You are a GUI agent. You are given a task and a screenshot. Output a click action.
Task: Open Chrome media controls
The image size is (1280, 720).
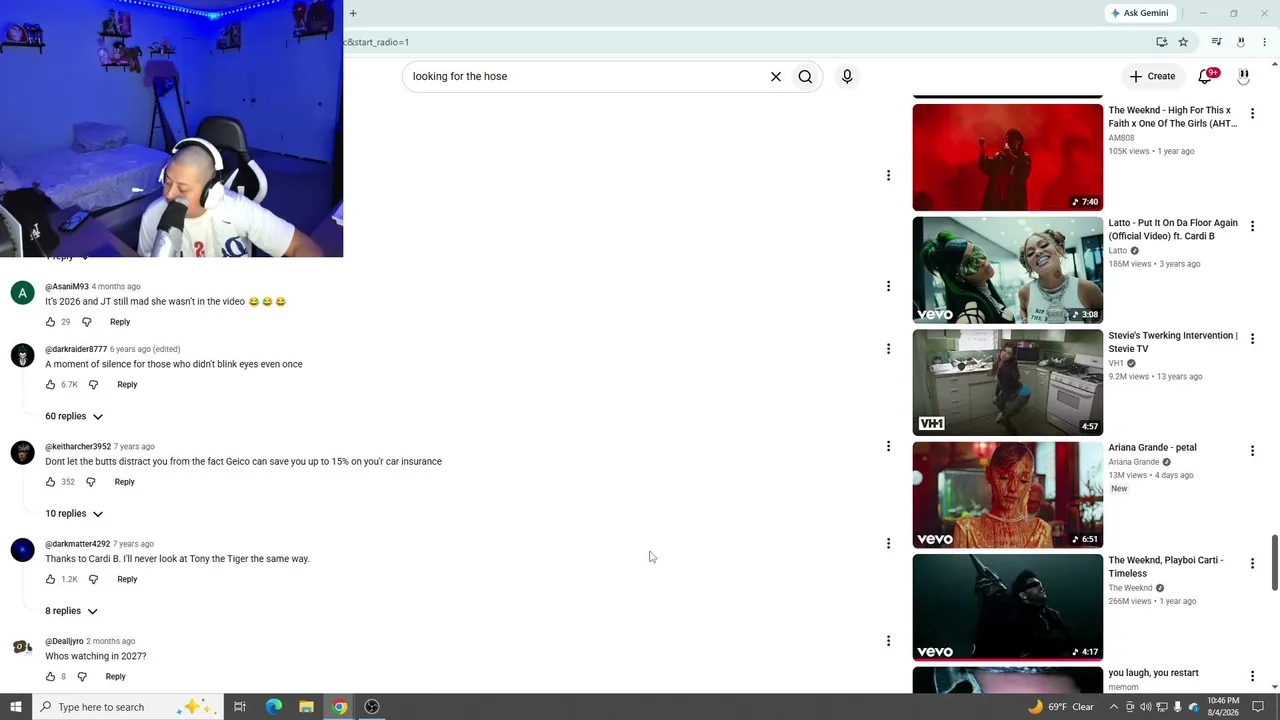[1216, 42]
